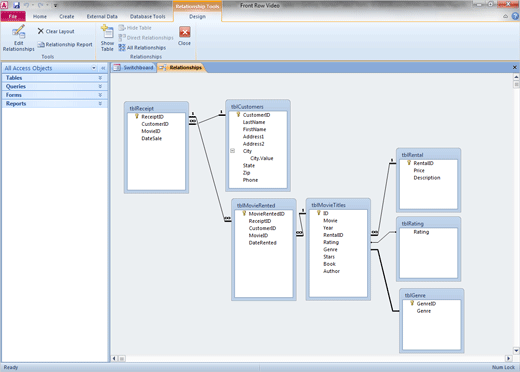Click the RentalID key icon in tblRental
This screenshot has height=372, width=520.
click(x=409, y=163)
